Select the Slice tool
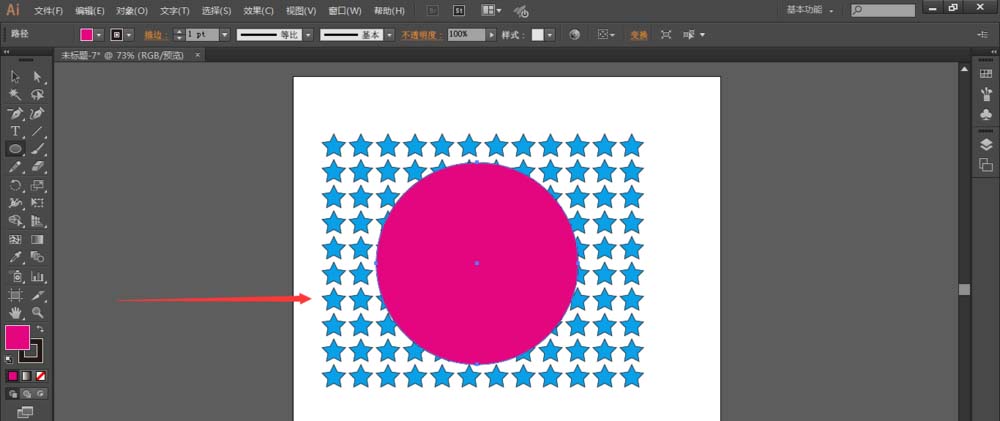 (38, 295)
